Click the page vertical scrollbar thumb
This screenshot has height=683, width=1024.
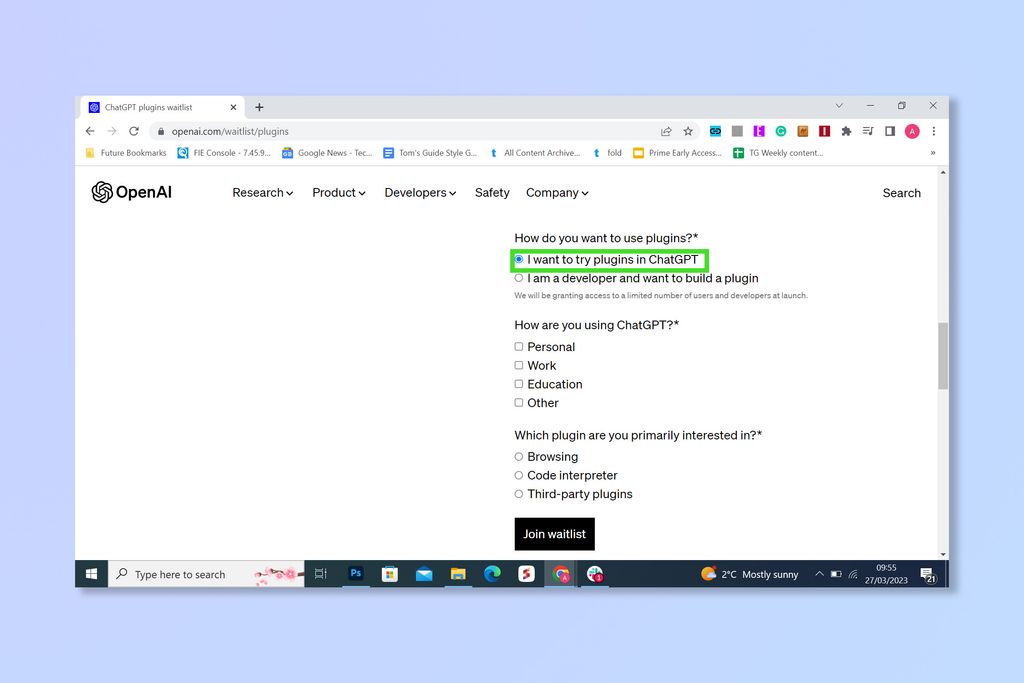(x=942, y=356)
